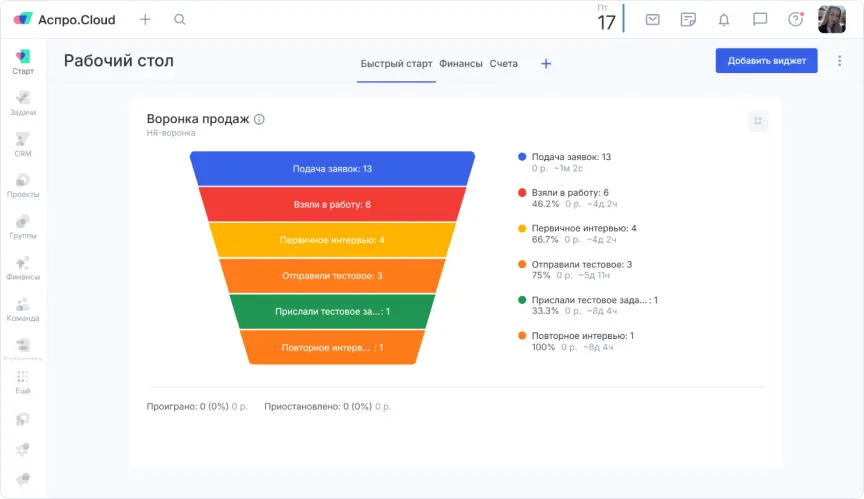Open the chat messages icon
The height and width of the screenshot is (499, 864).
pos(760,19)
